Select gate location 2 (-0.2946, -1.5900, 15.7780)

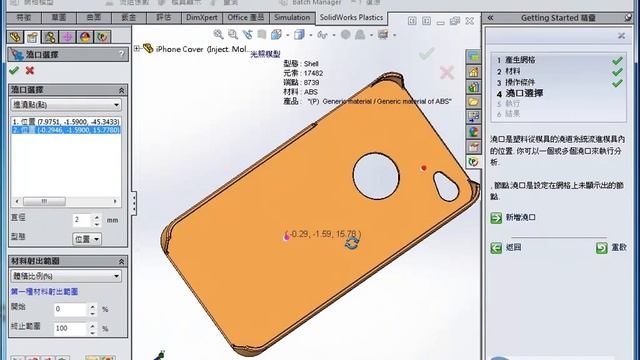click(66, 130)
